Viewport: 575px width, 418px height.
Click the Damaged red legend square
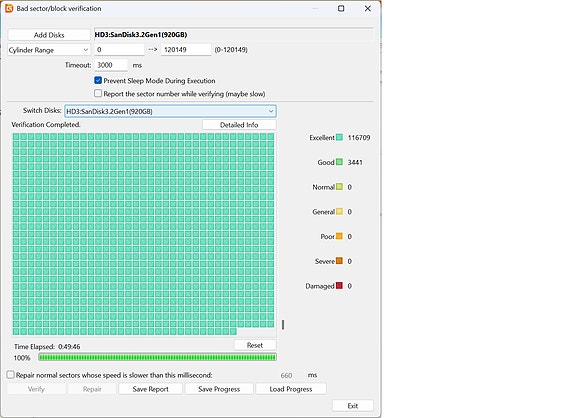point(339,285)
